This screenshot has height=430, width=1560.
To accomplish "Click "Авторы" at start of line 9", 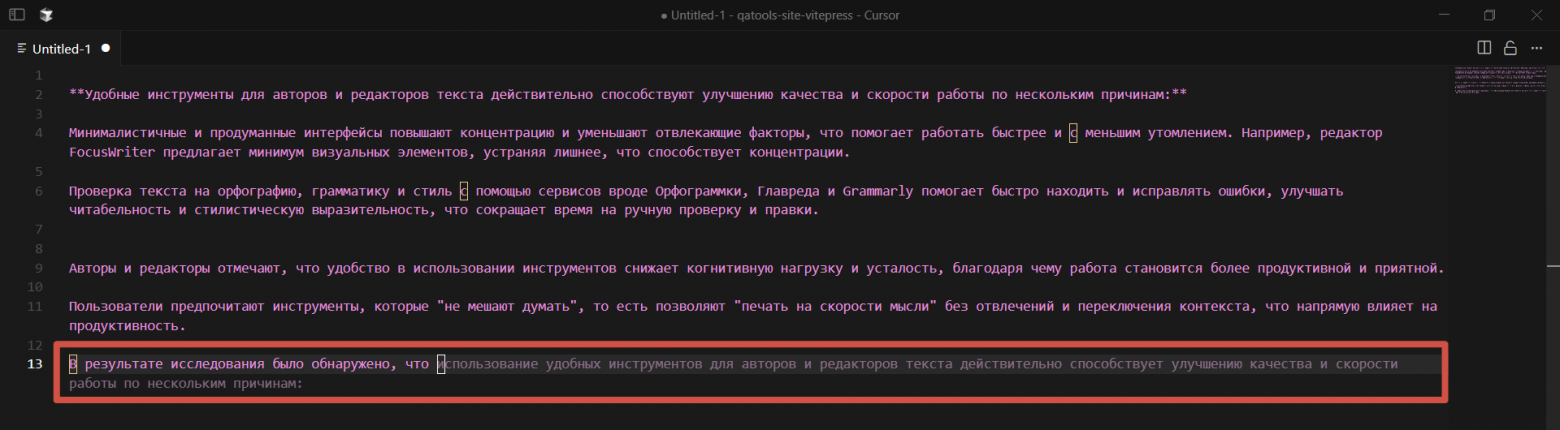I will pos(92,268).
